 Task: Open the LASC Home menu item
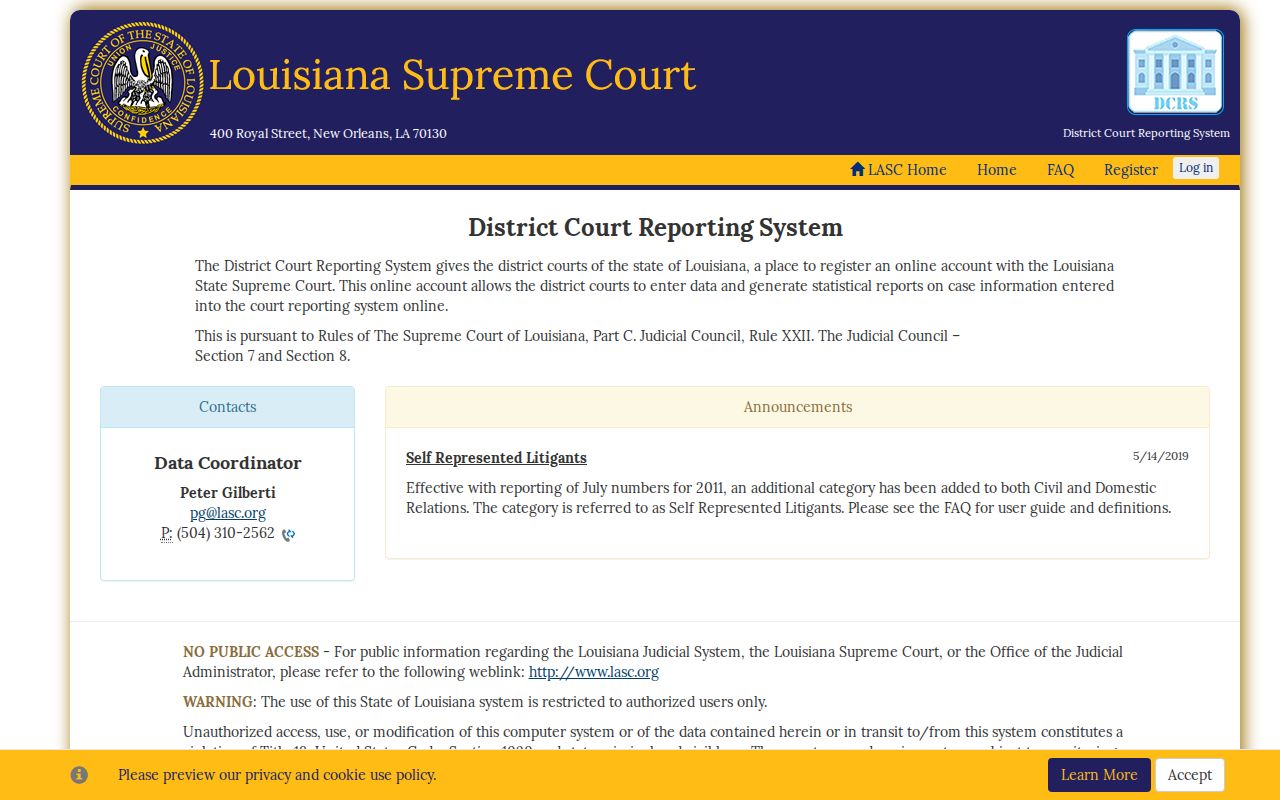898,170
